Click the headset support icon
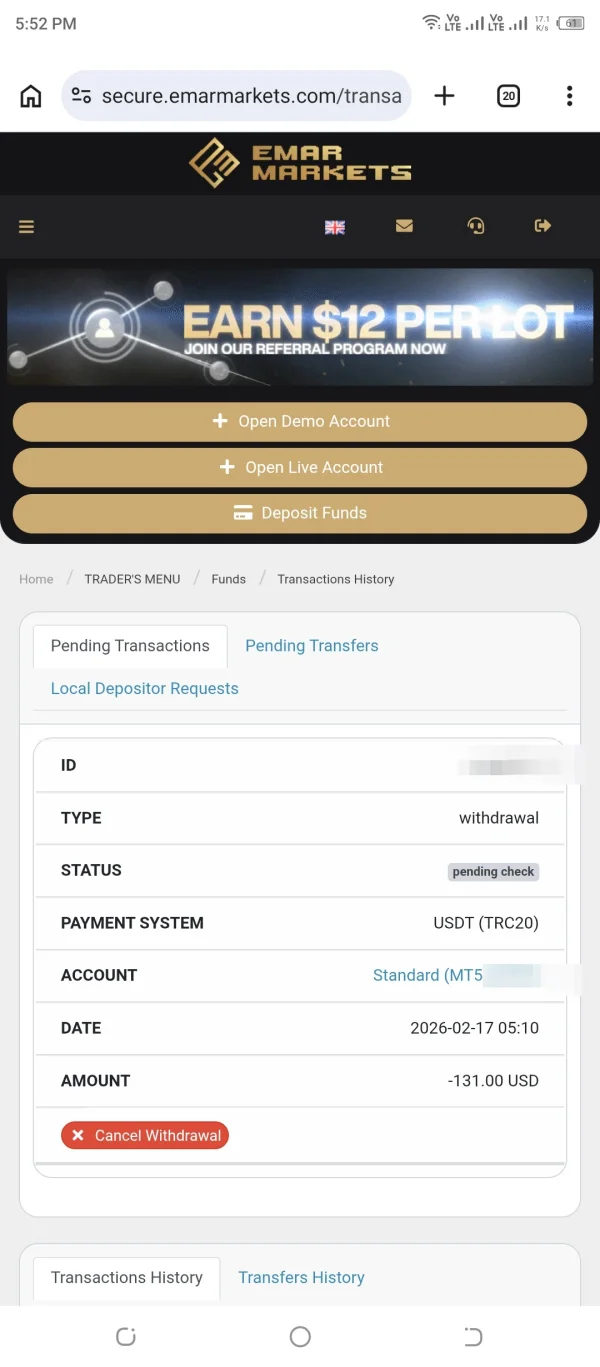 (476, 227)
